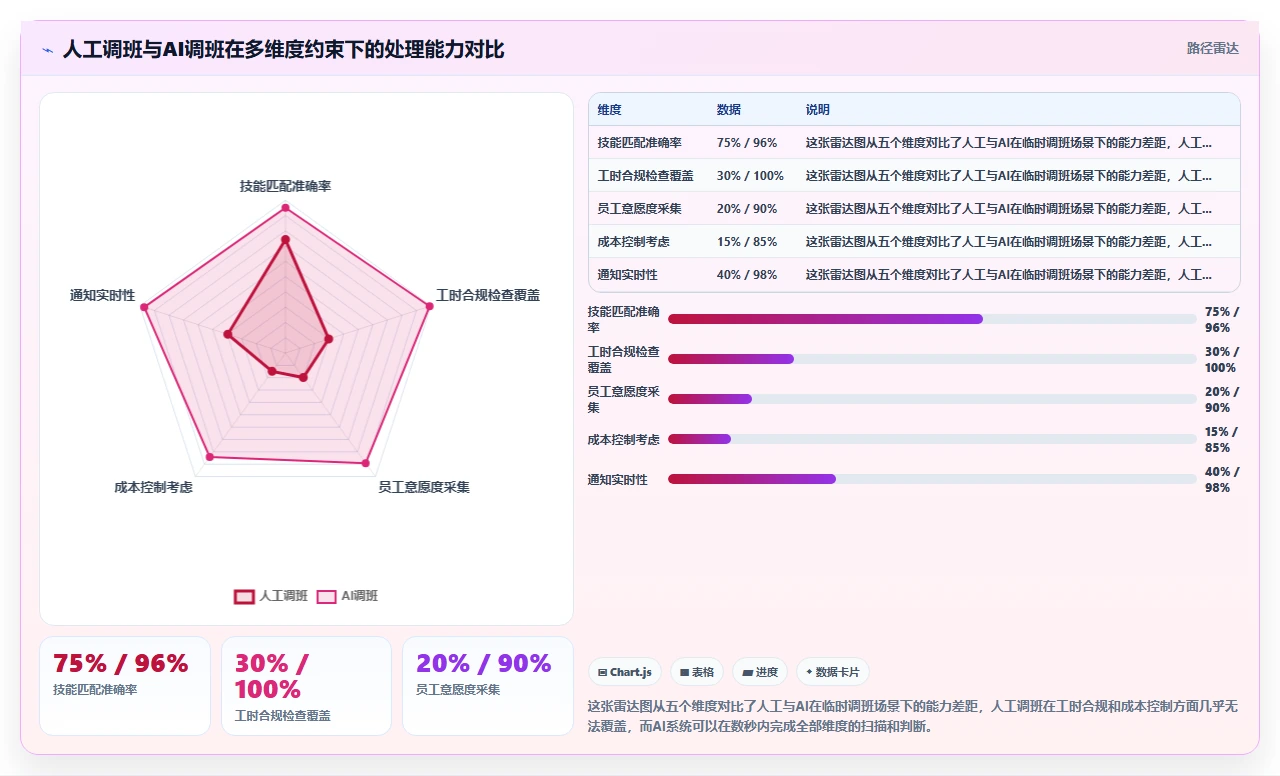The width and height of the screenshot is (1280, 776).
Task: Click the 工时合规检查覆盖 radar axis label
Action: pyautogui.click(x=488, y=295)
